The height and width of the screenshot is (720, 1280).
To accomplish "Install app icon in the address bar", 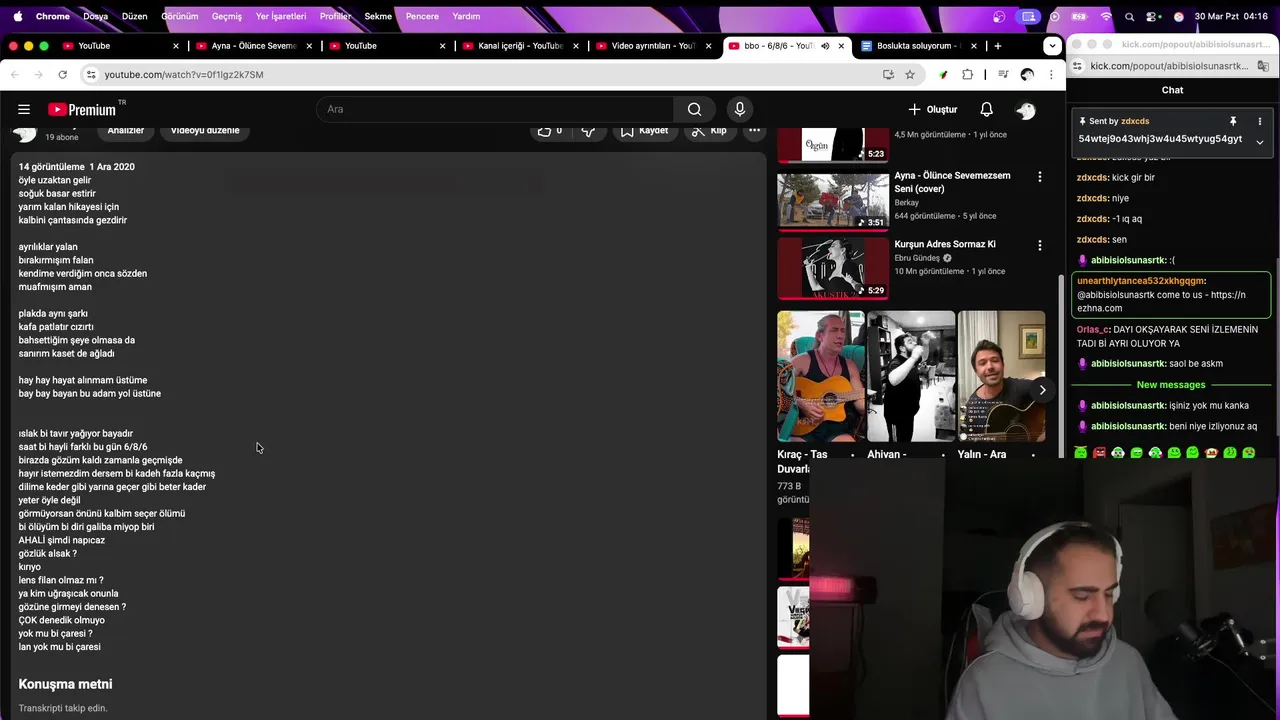I will click(888, 74).
